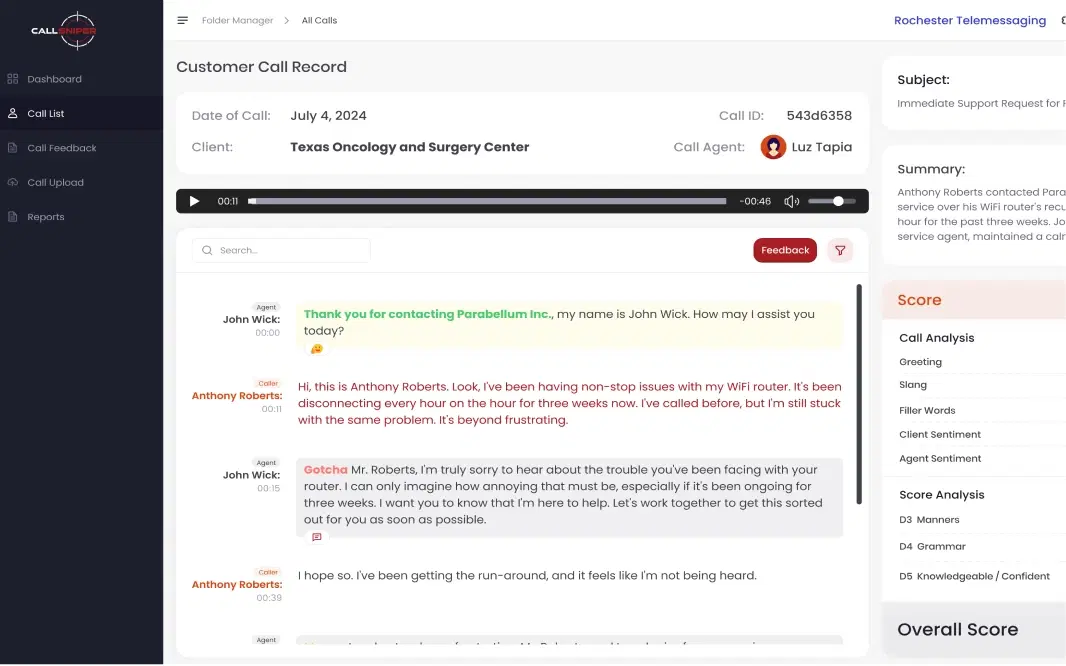Open Call Feedback via its document icon
This screenshot has width=1066, height=666.
12,147
